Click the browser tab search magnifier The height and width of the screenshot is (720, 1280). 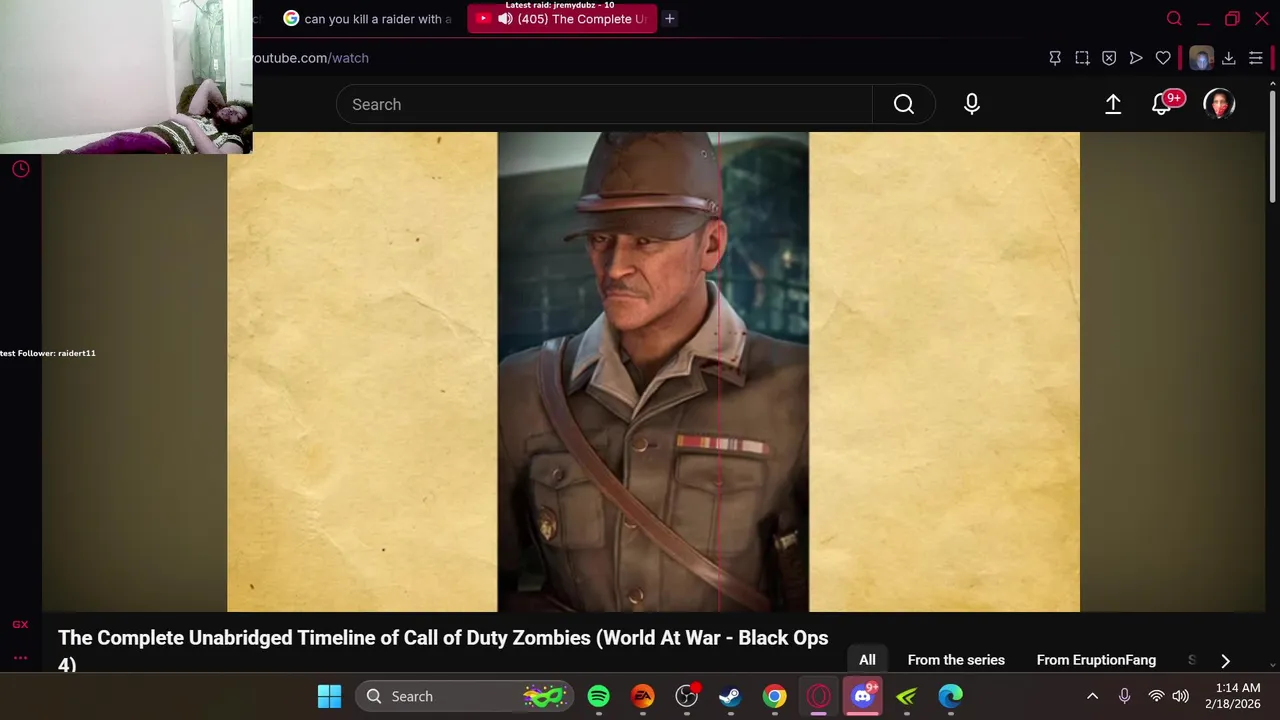(1174, 18)
